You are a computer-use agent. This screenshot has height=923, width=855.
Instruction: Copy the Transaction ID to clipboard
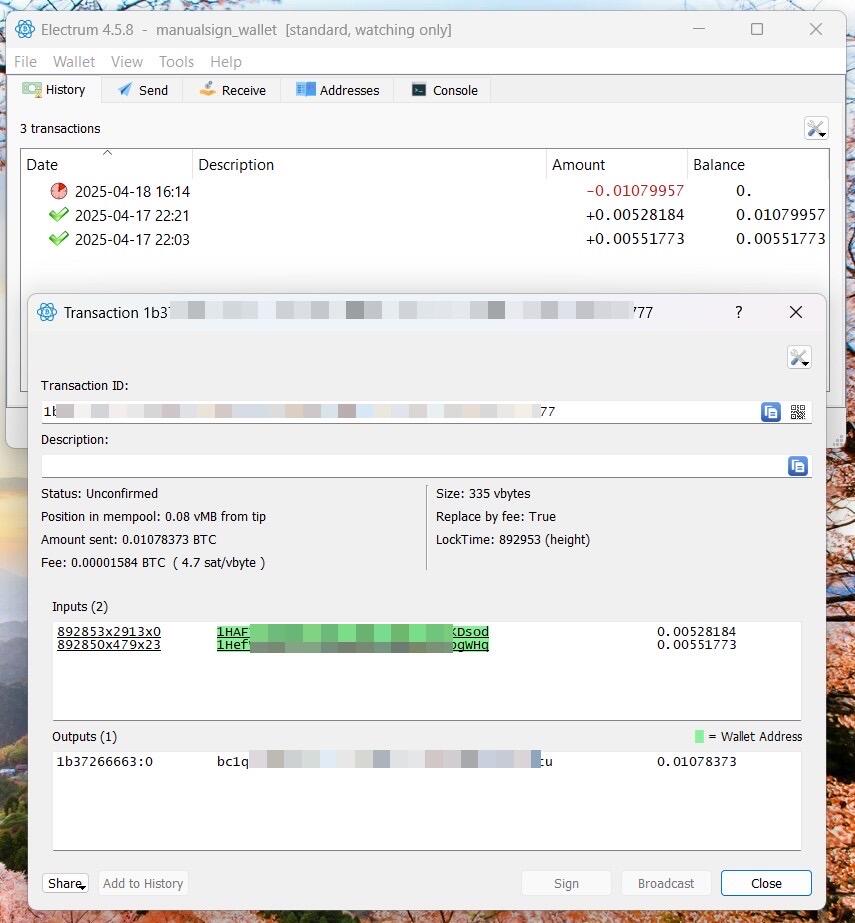pos(771,411)
